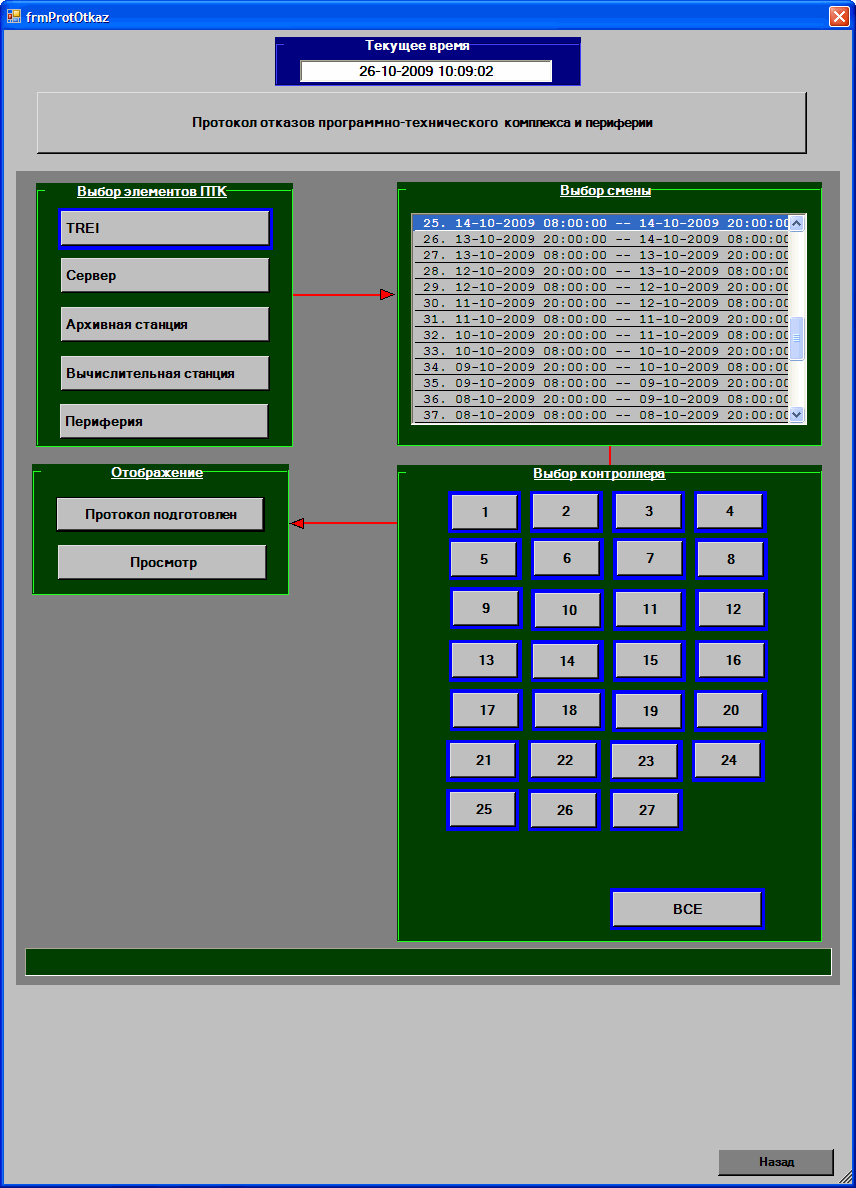
Task: Pick the Вычислительная станция button
Action: pos(164,373)
